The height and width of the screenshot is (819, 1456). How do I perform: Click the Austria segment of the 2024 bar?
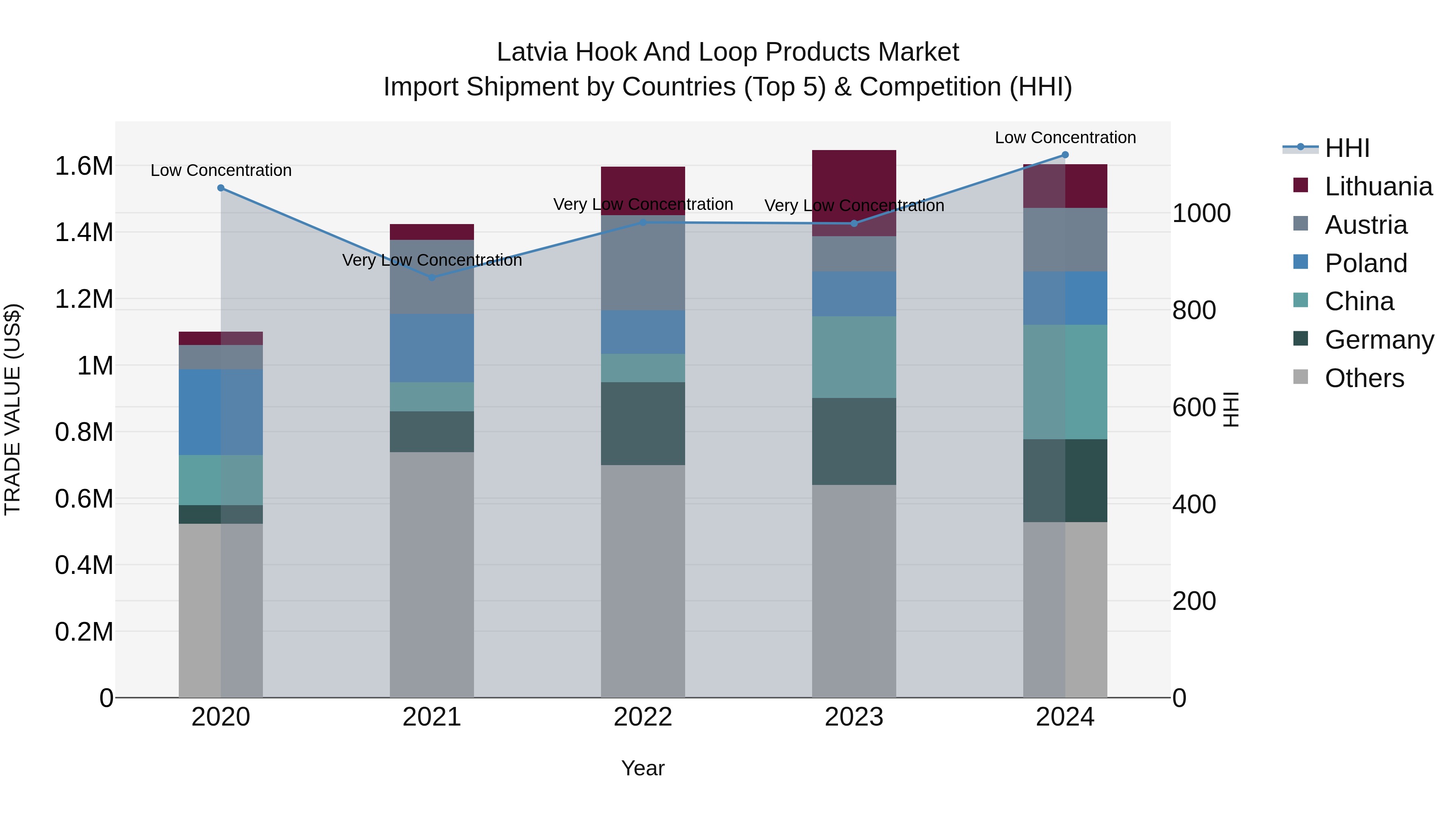[1065, 240]
